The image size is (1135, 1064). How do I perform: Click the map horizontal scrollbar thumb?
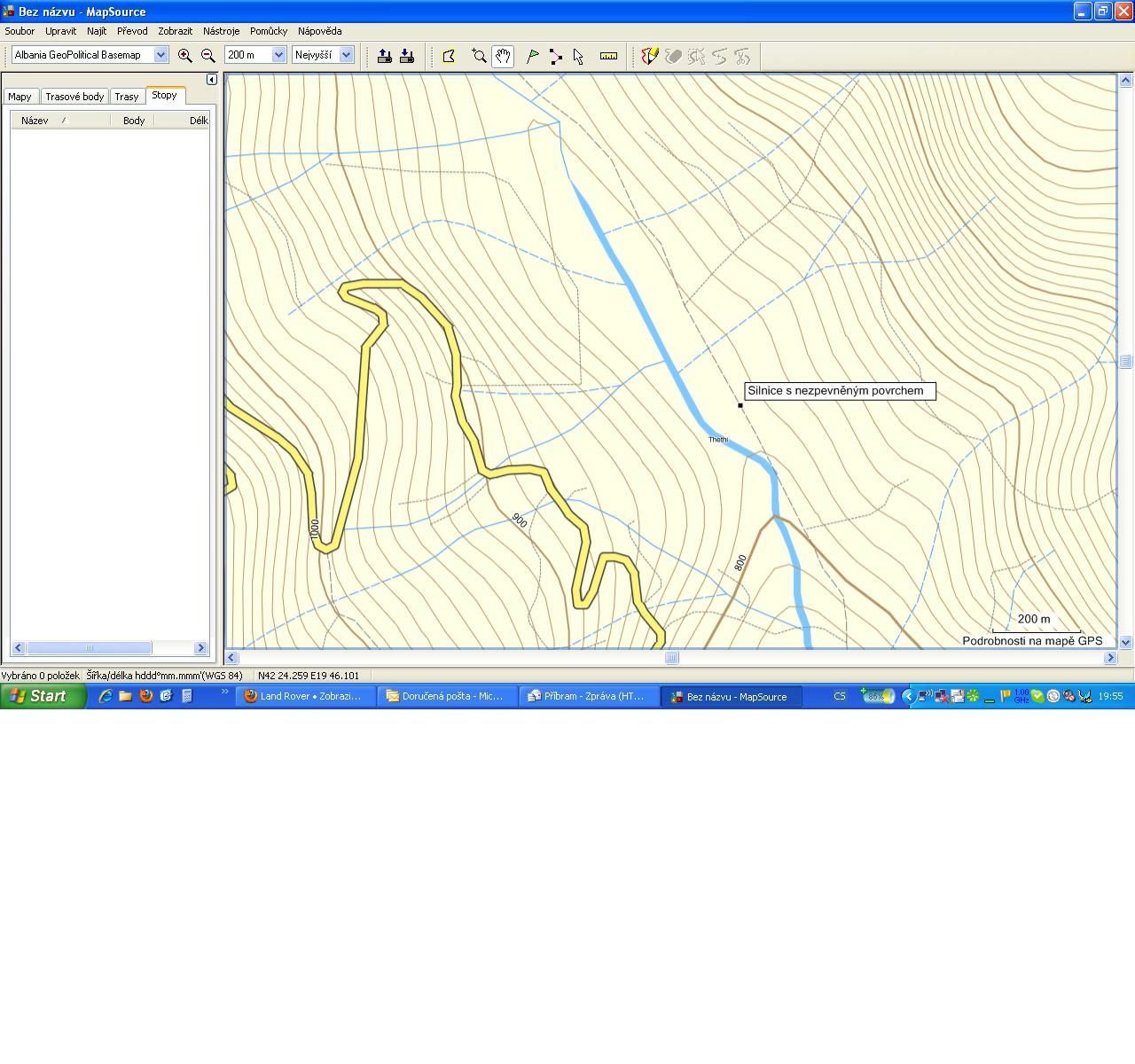(671, 657)
